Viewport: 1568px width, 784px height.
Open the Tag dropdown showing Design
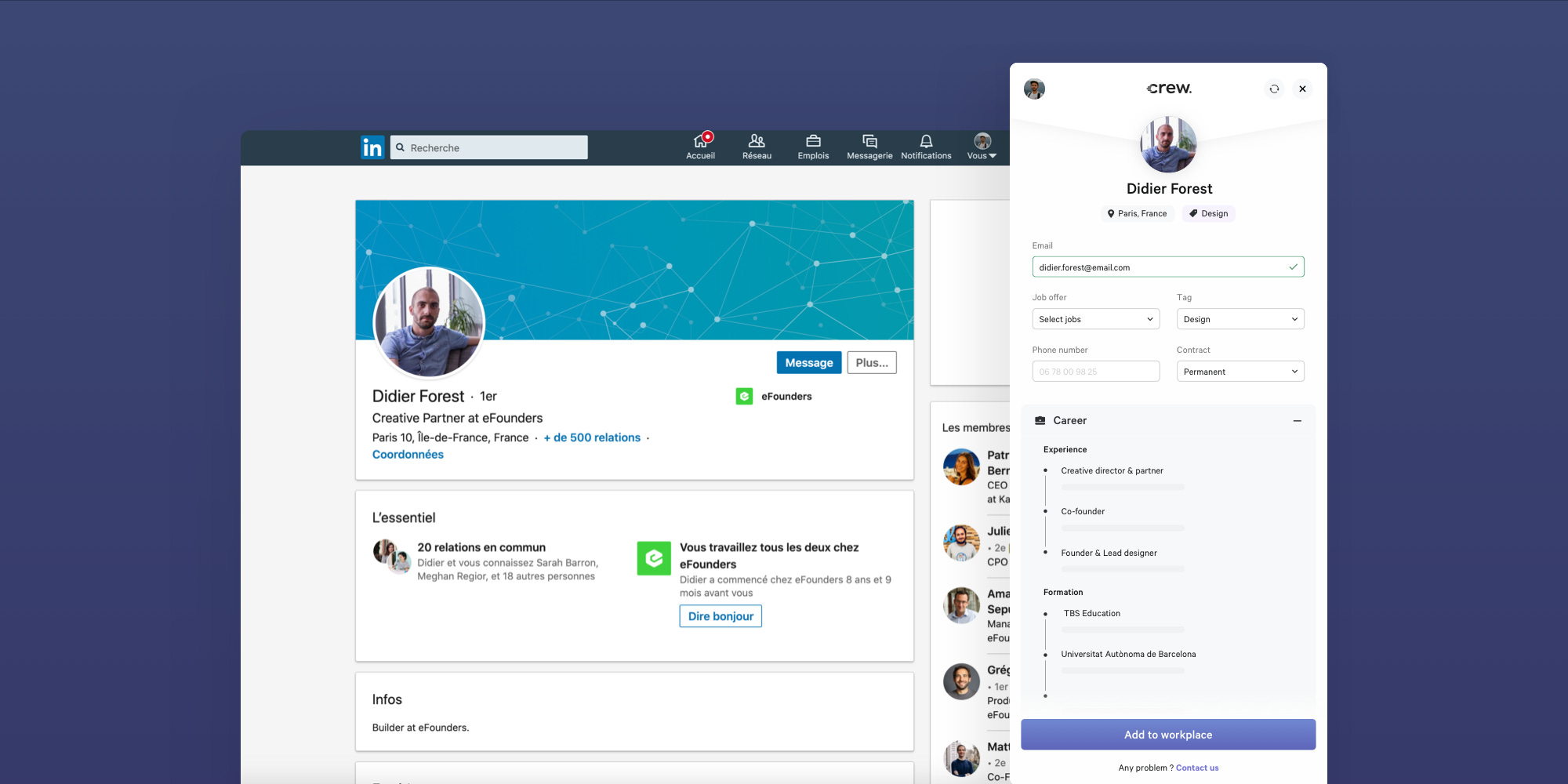(1240, 319)
